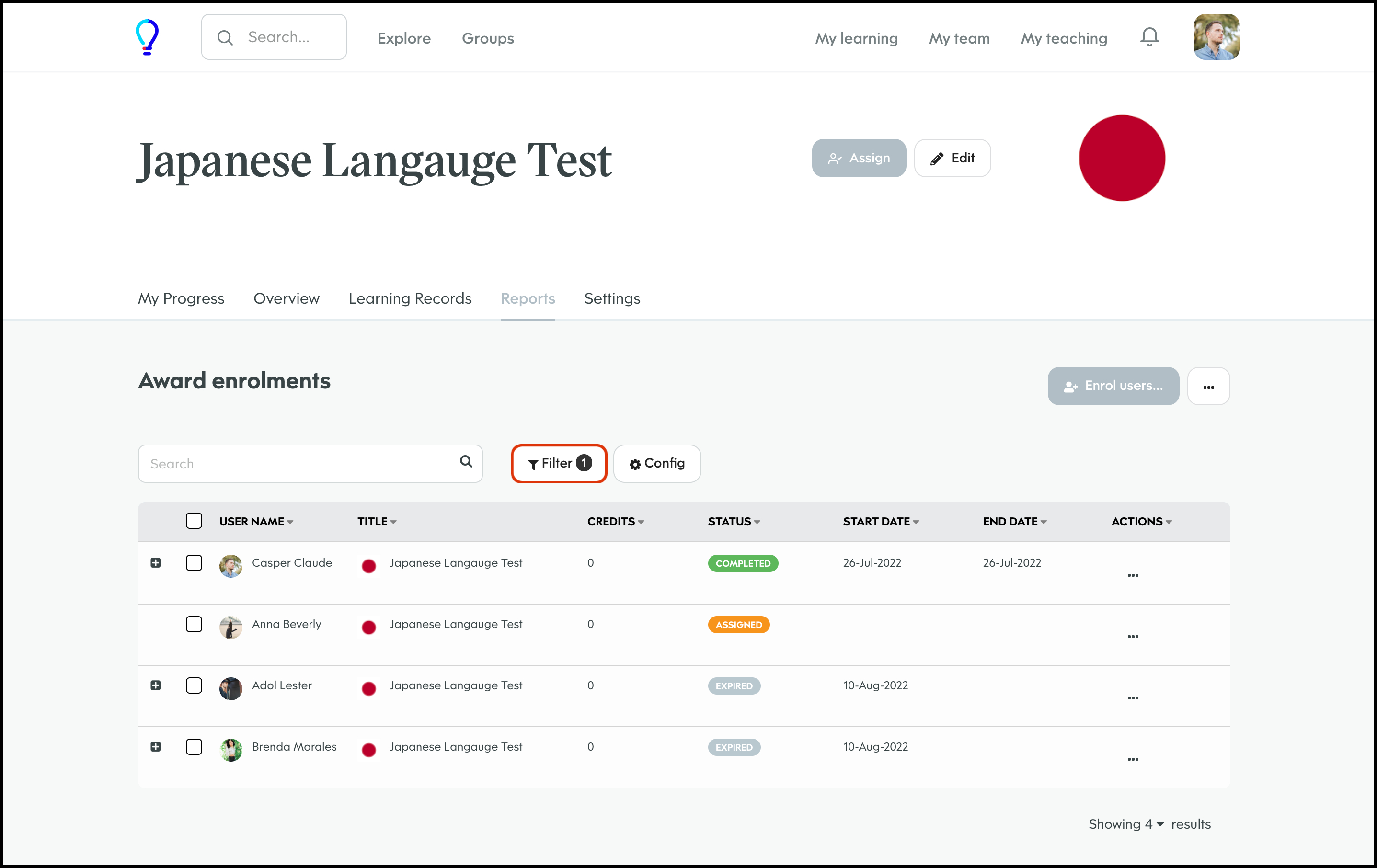
Task: Tick the checkbox for Anna Beverly
Action: pos(194,624)
